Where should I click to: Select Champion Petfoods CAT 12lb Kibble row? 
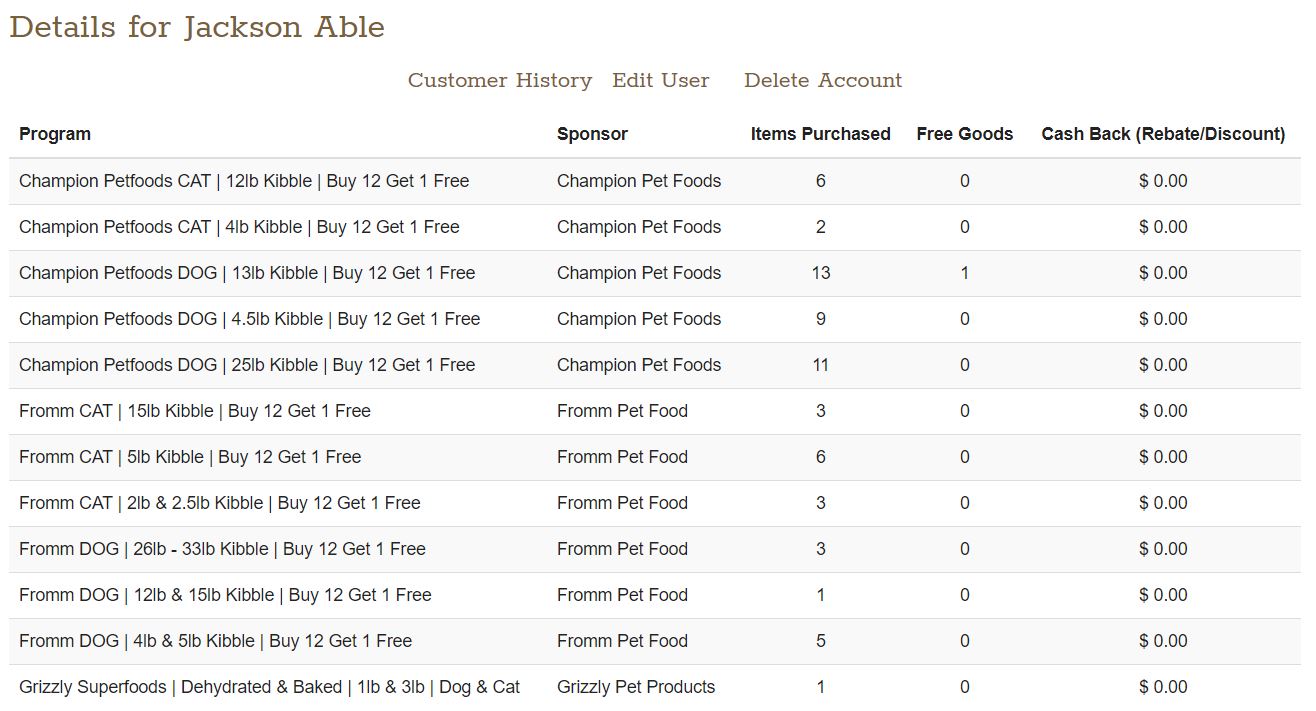244,181
